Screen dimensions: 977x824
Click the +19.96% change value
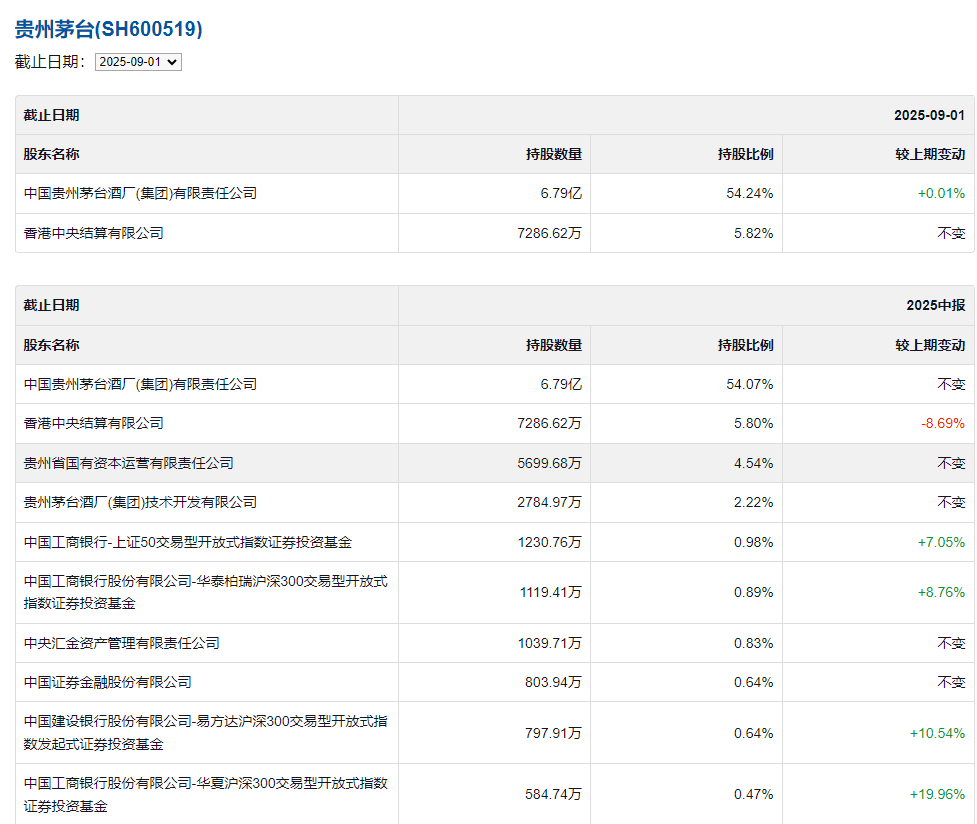pos(937,794)
